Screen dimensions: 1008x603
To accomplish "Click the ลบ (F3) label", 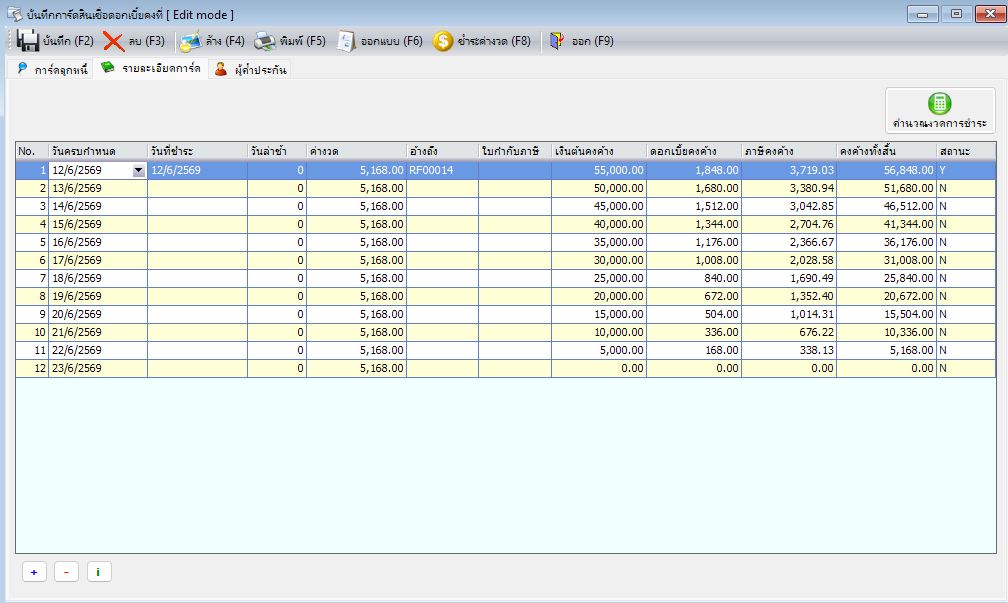I will [147, 41].
